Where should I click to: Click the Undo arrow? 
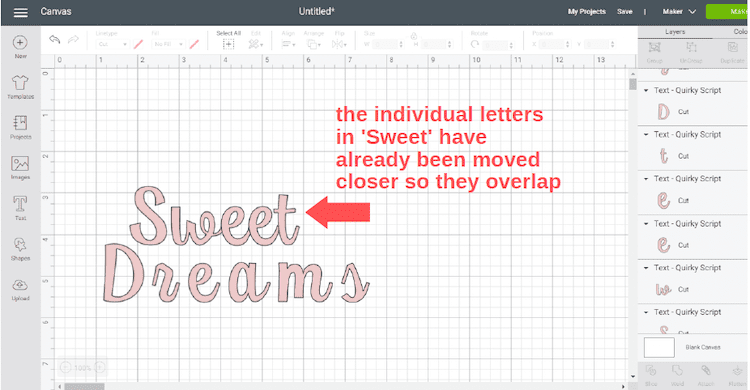pos(55,39)
